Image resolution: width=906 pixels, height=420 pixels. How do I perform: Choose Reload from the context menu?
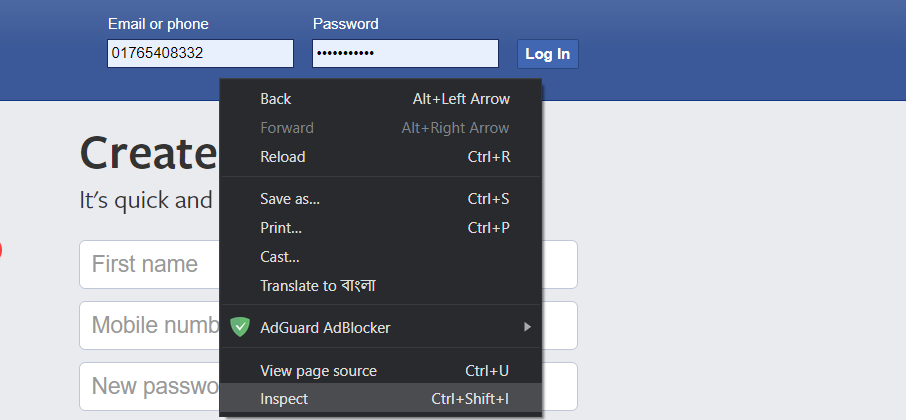pyautogui.click(x=283, y=157)
